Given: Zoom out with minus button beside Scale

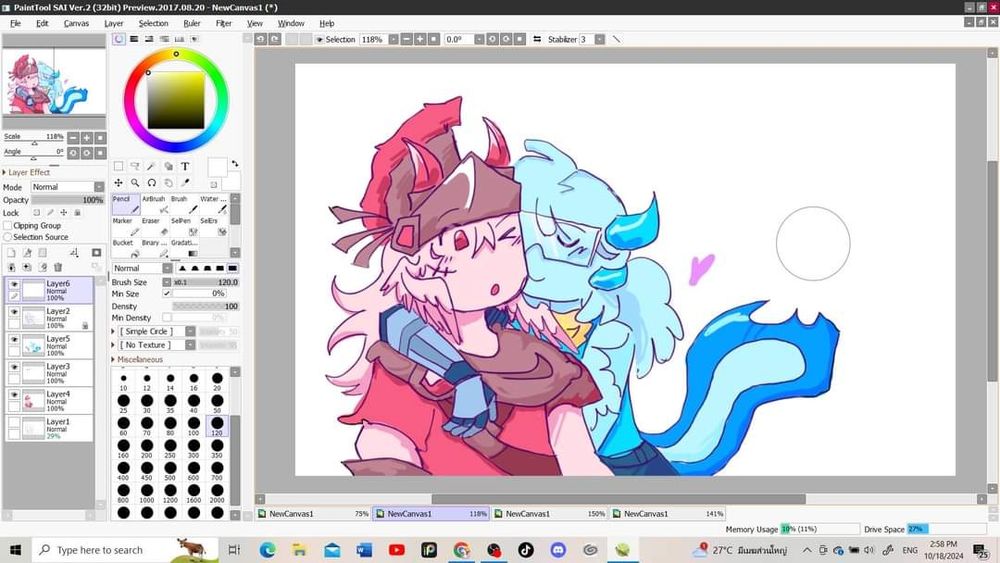Looking at the screenshot, I should pos(73,138).
